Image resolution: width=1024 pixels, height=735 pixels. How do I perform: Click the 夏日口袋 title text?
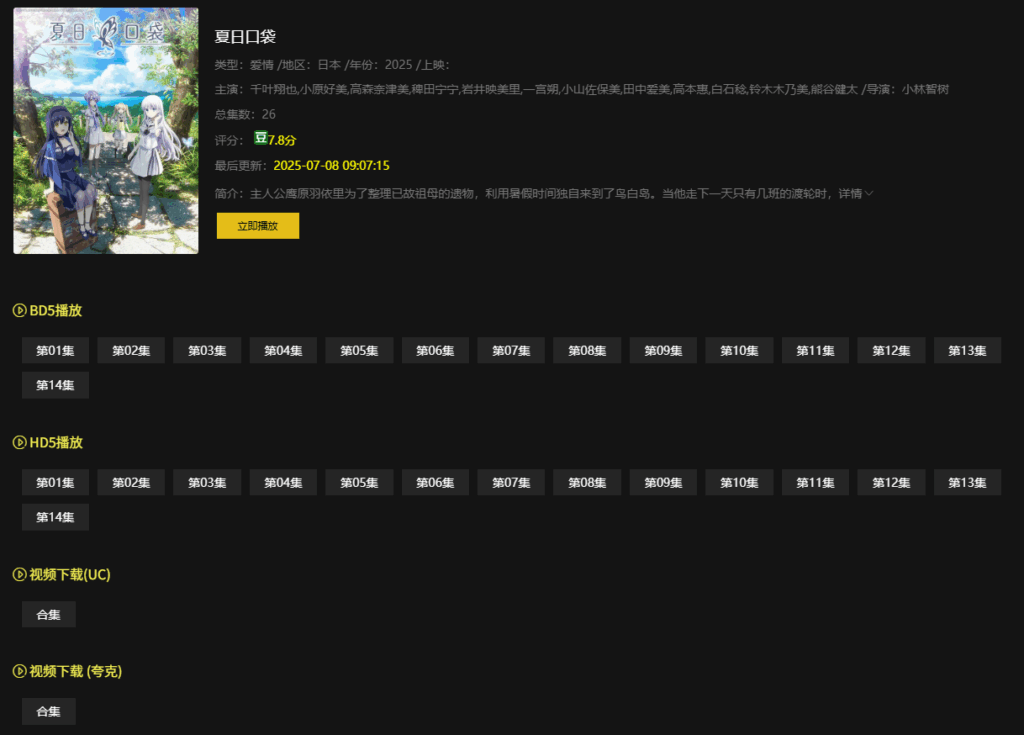coord(246,37)
